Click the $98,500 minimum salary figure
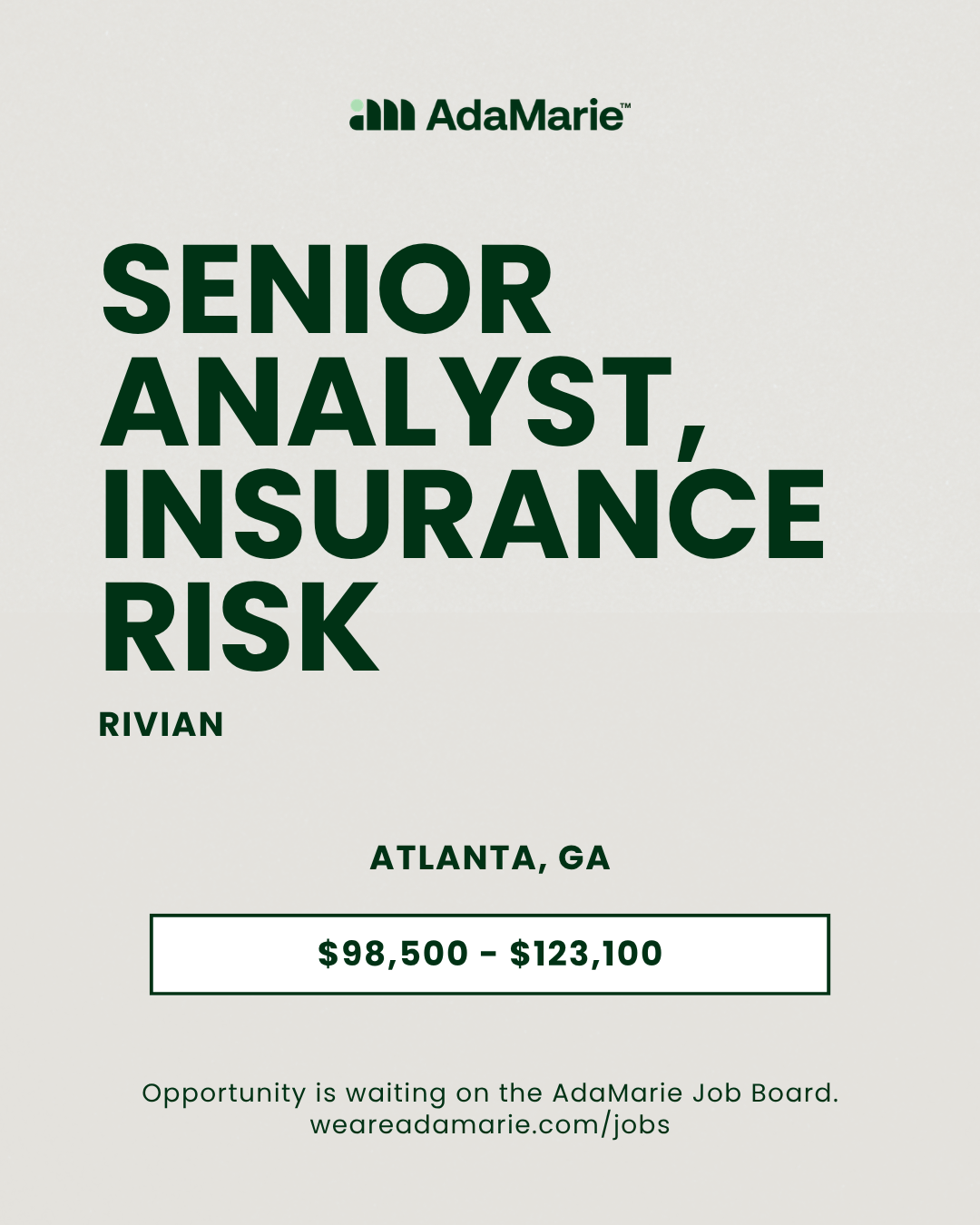 [x=393, y=954]
